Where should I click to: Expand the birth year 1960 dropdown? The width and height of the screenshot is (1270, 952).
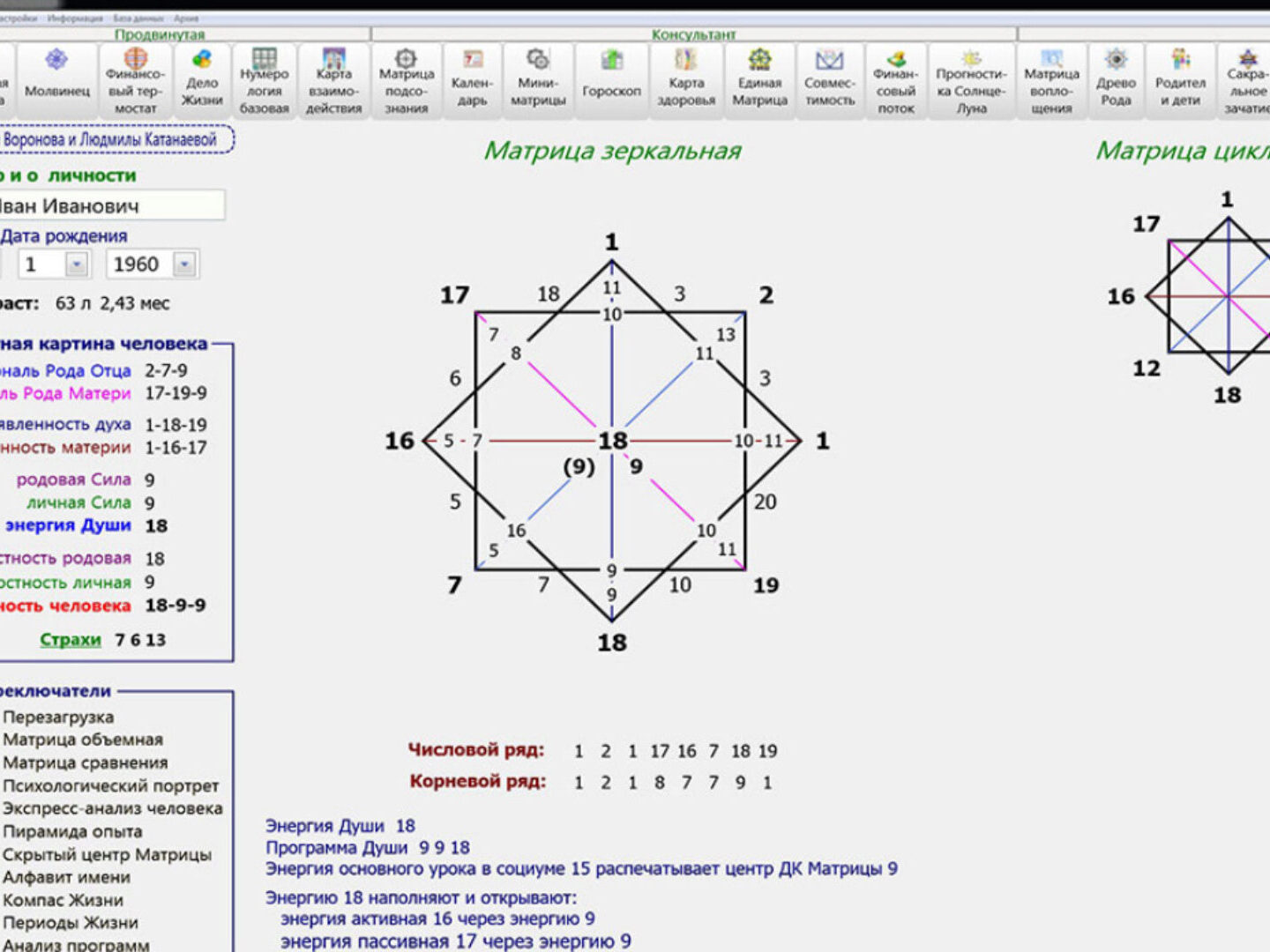click(184, 264)
